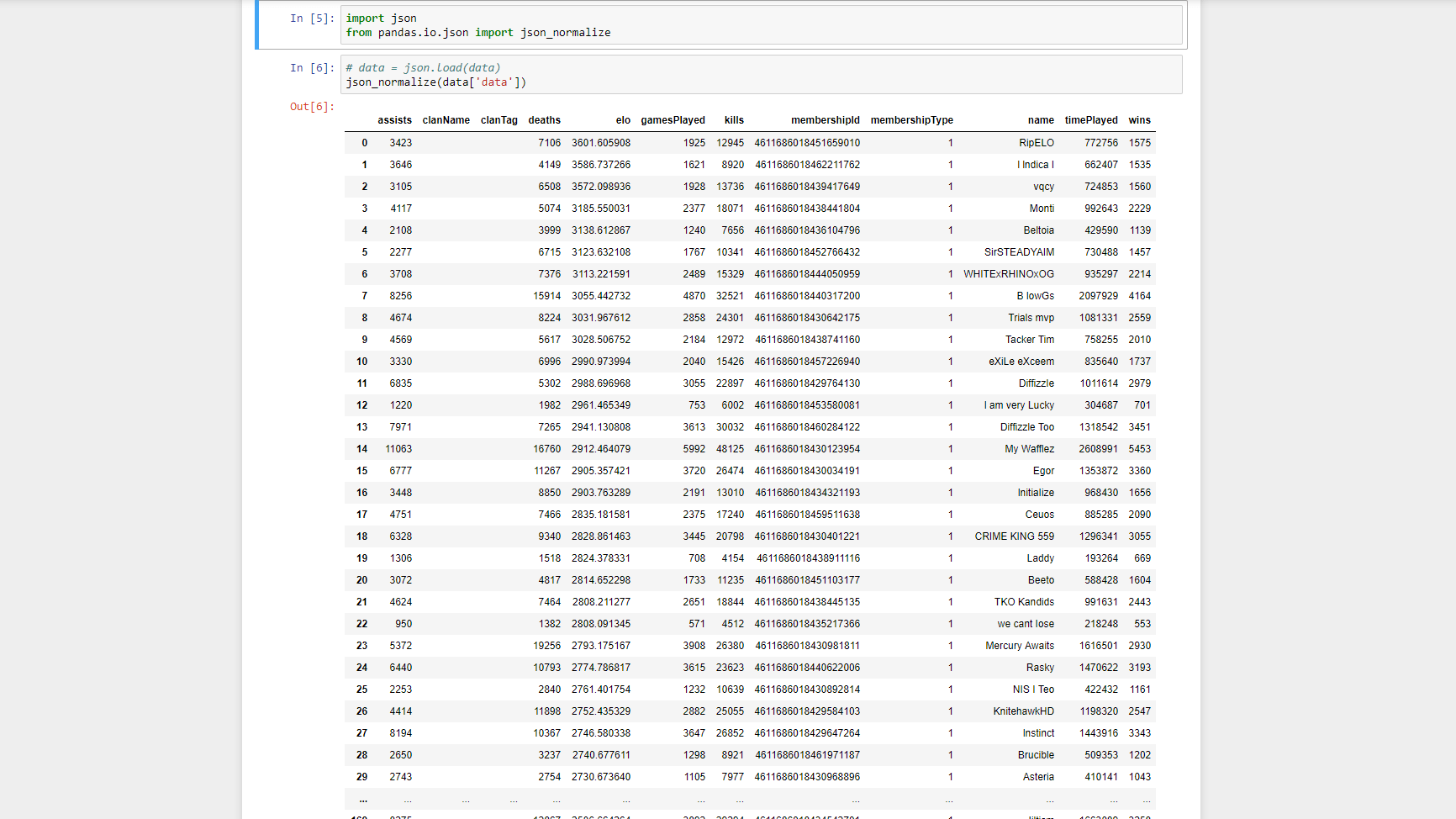1456x819 pixels.
Task: Click elo value 3601.605908
Action: point(601,143)
